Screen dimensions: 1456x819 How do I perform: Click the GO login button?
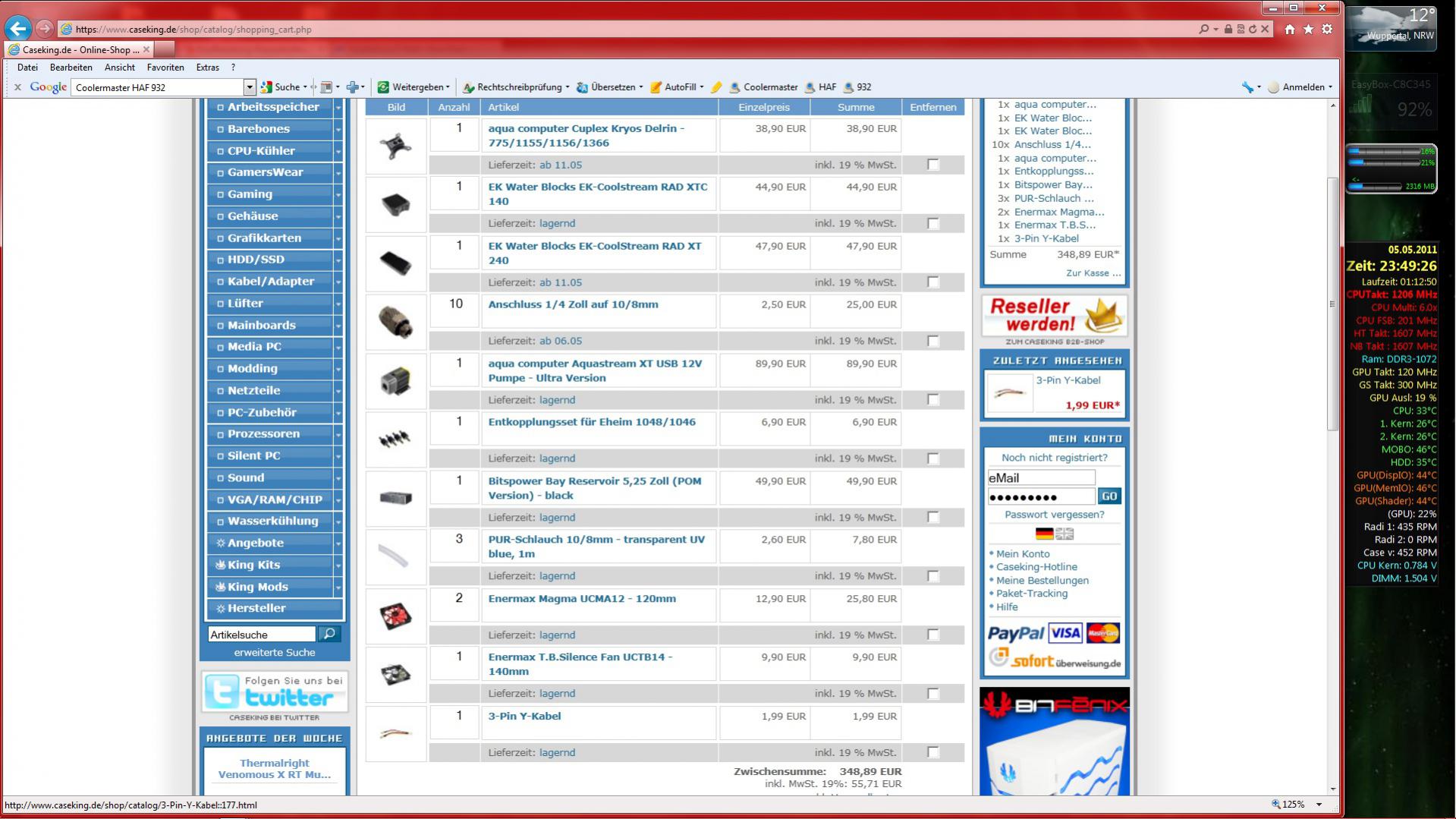(1109, 496)
